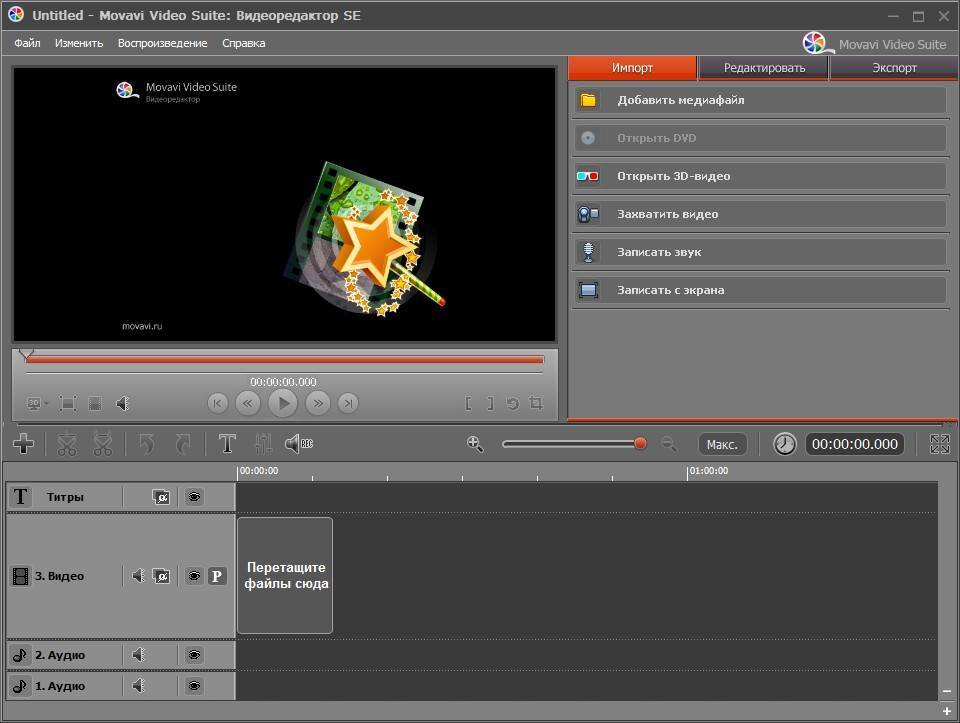This screenshot has width=960, height=723.
Task: Toggle the alpha opacity icon on 3. Видео track
Action: 161,576
